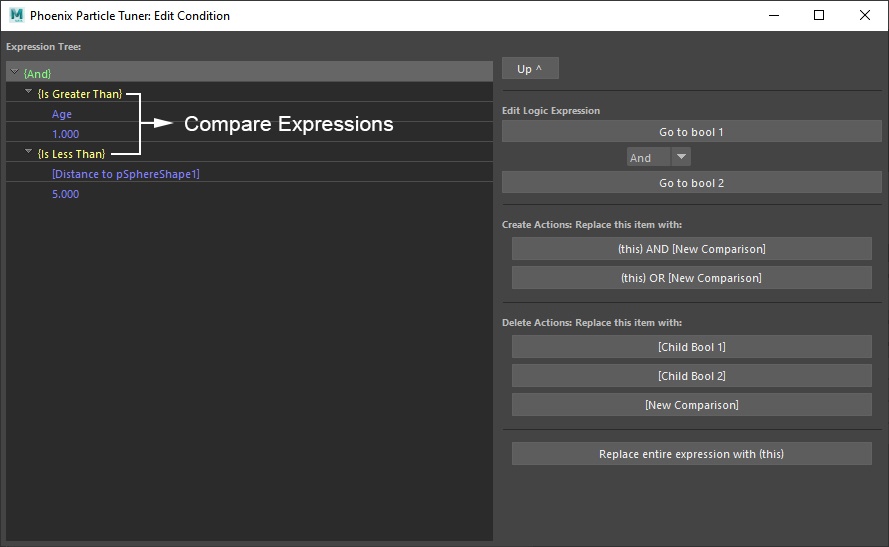Click (this) OR [New Comparison] button
Viewport: 889px width, 547px height.
click(692, 278)
